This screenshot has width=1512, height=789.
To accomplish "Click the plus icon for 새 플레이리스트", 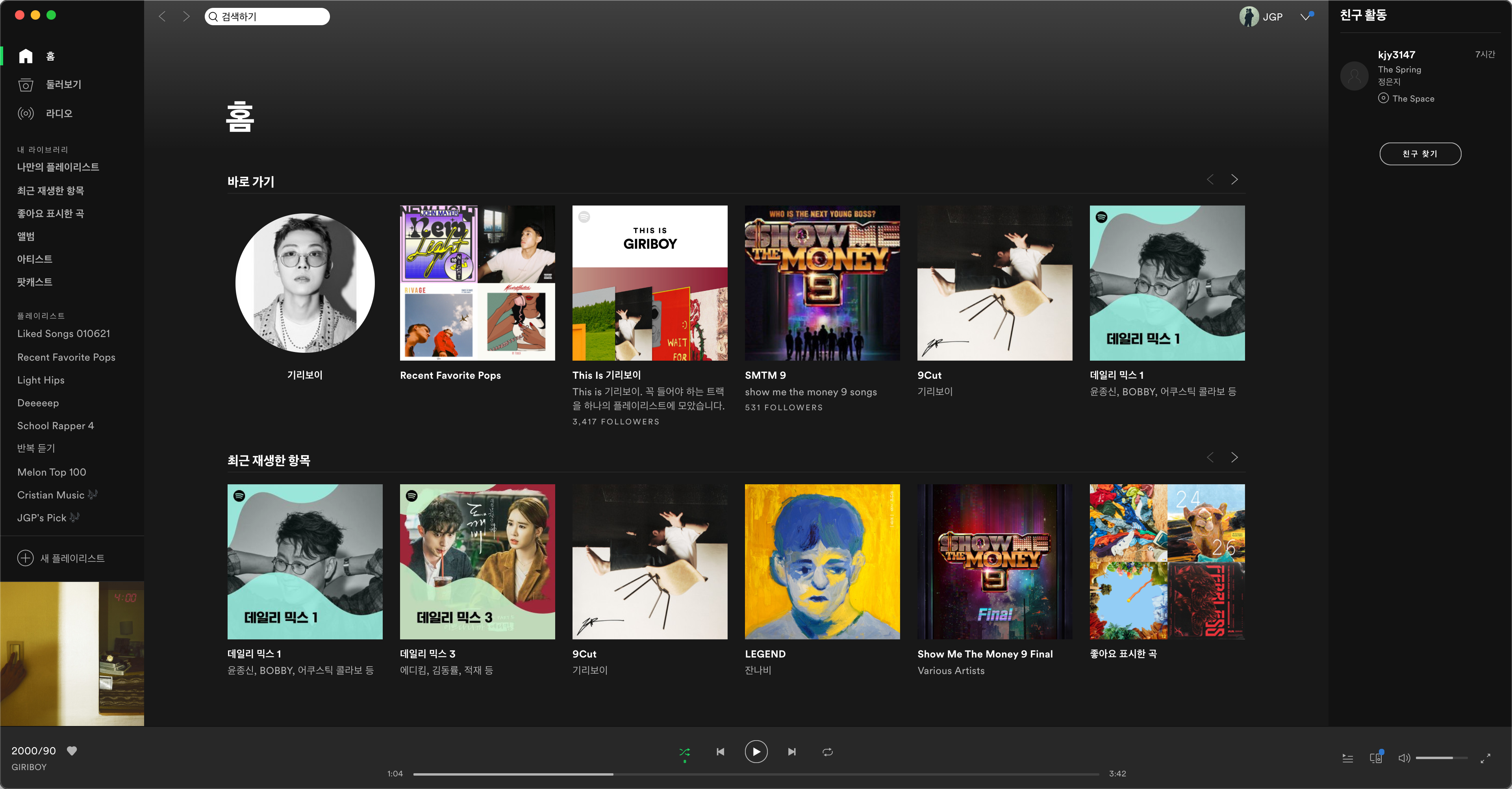I will [x=25, y=558].
